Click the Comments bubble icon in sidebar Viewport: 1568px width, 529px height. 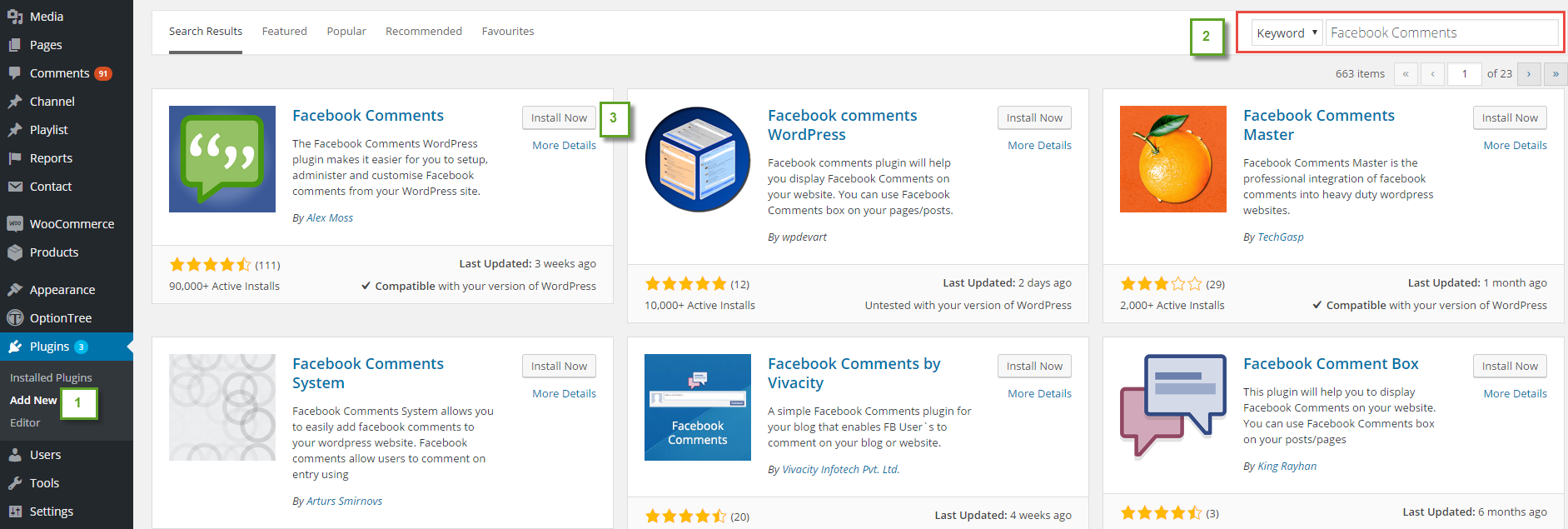point(15,73)
